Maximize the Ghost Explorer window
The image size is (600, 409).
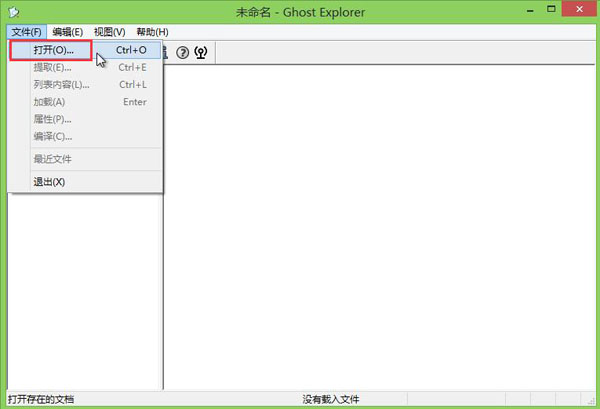click(551, 9)
